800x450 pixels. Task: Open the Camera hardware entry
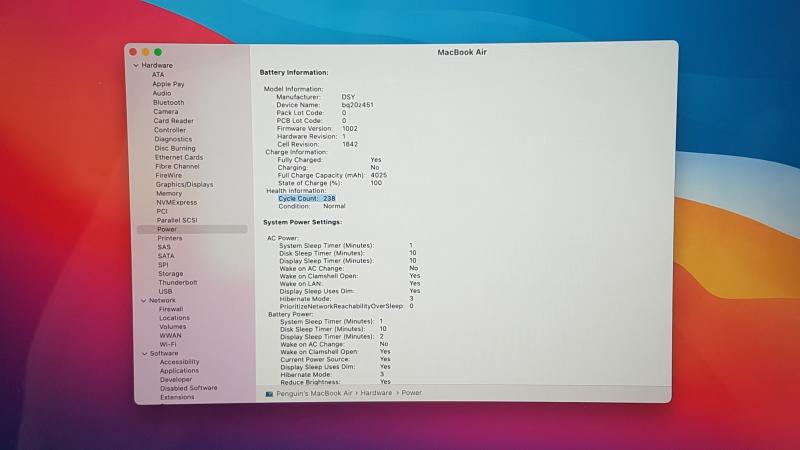pos(166,111)
